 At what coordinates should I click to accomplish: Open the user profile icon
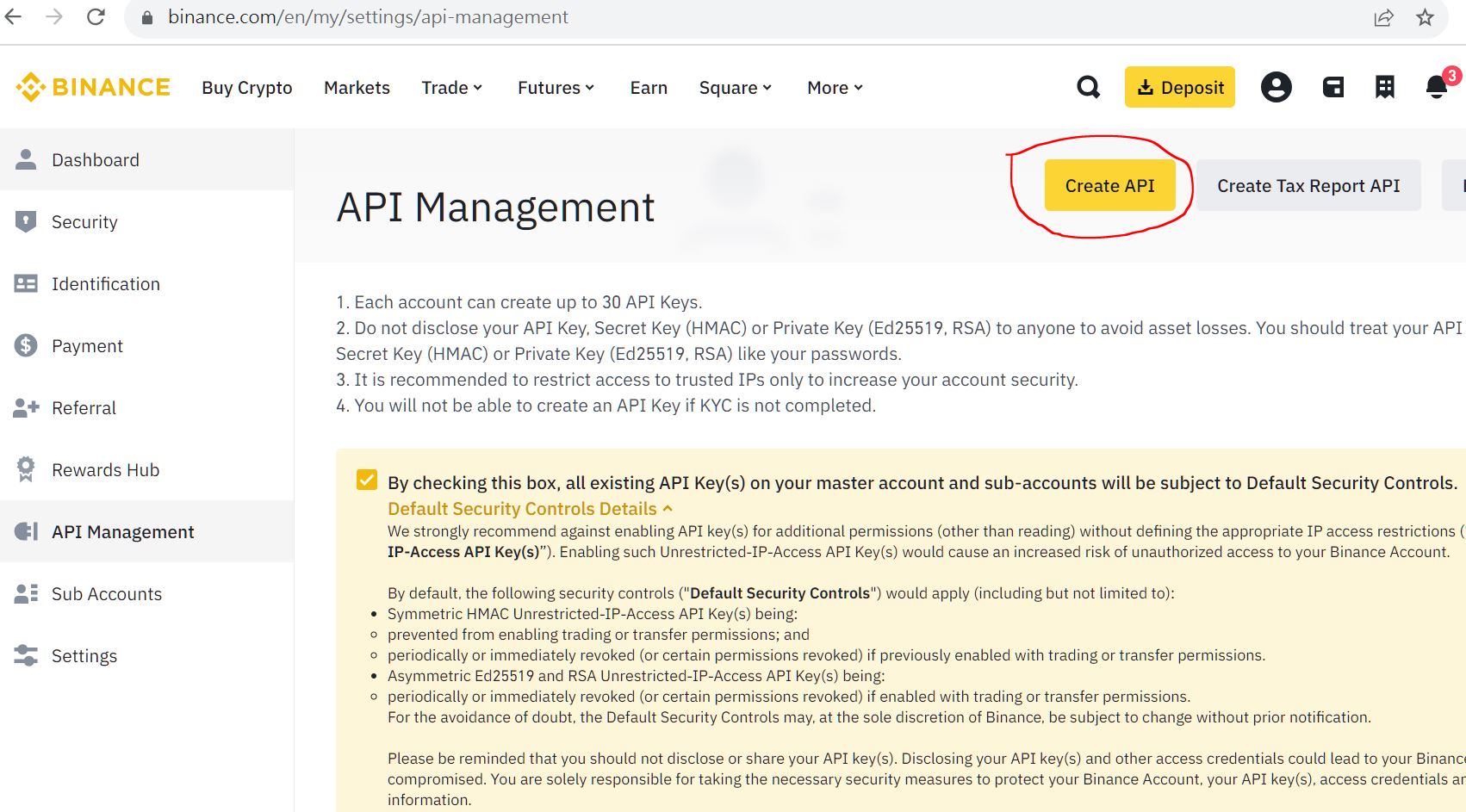tap(1276, 87)
